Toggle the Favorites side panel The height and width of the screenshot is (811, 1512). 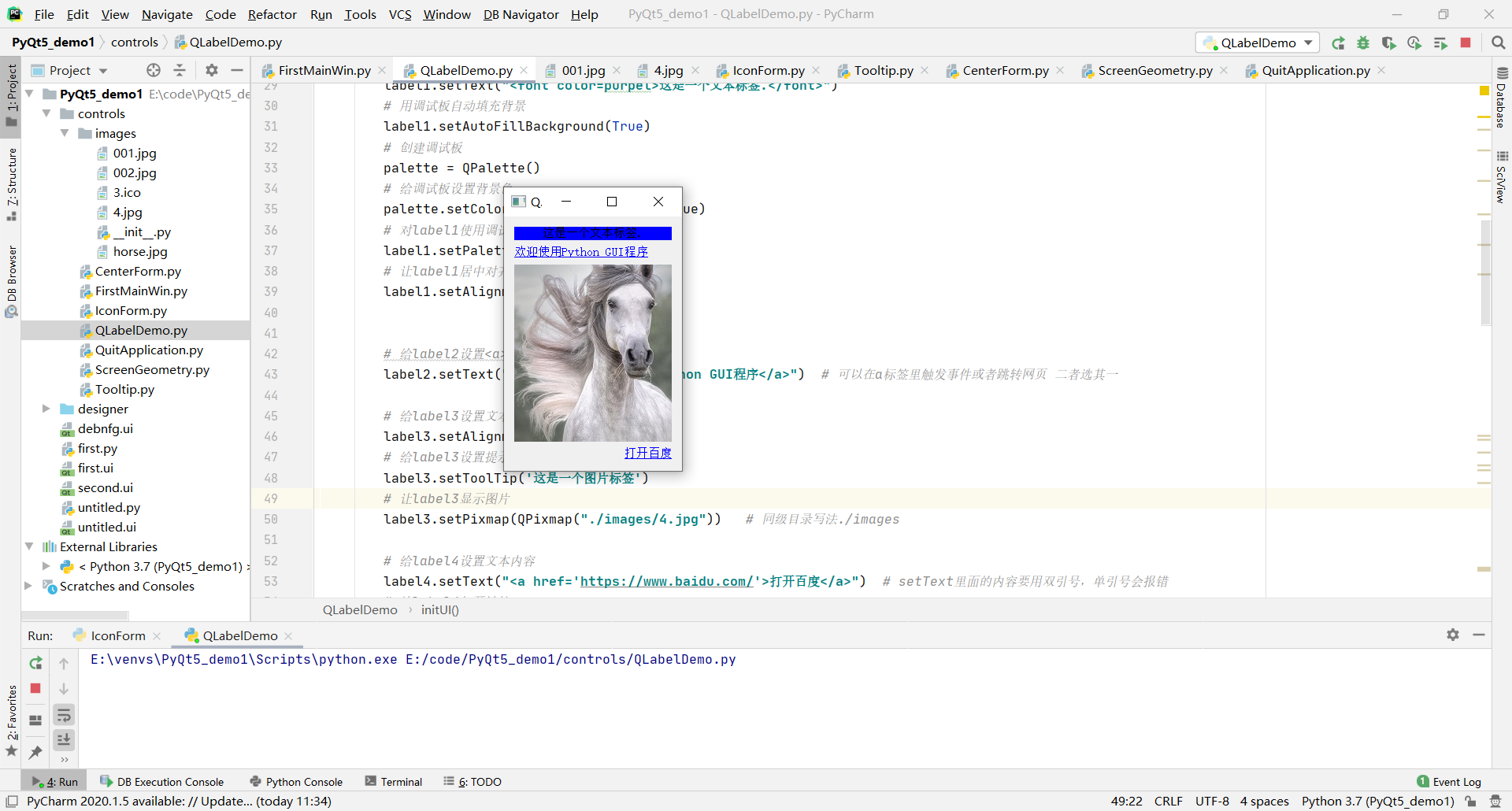pyautogui.click(x=11, y=721)
